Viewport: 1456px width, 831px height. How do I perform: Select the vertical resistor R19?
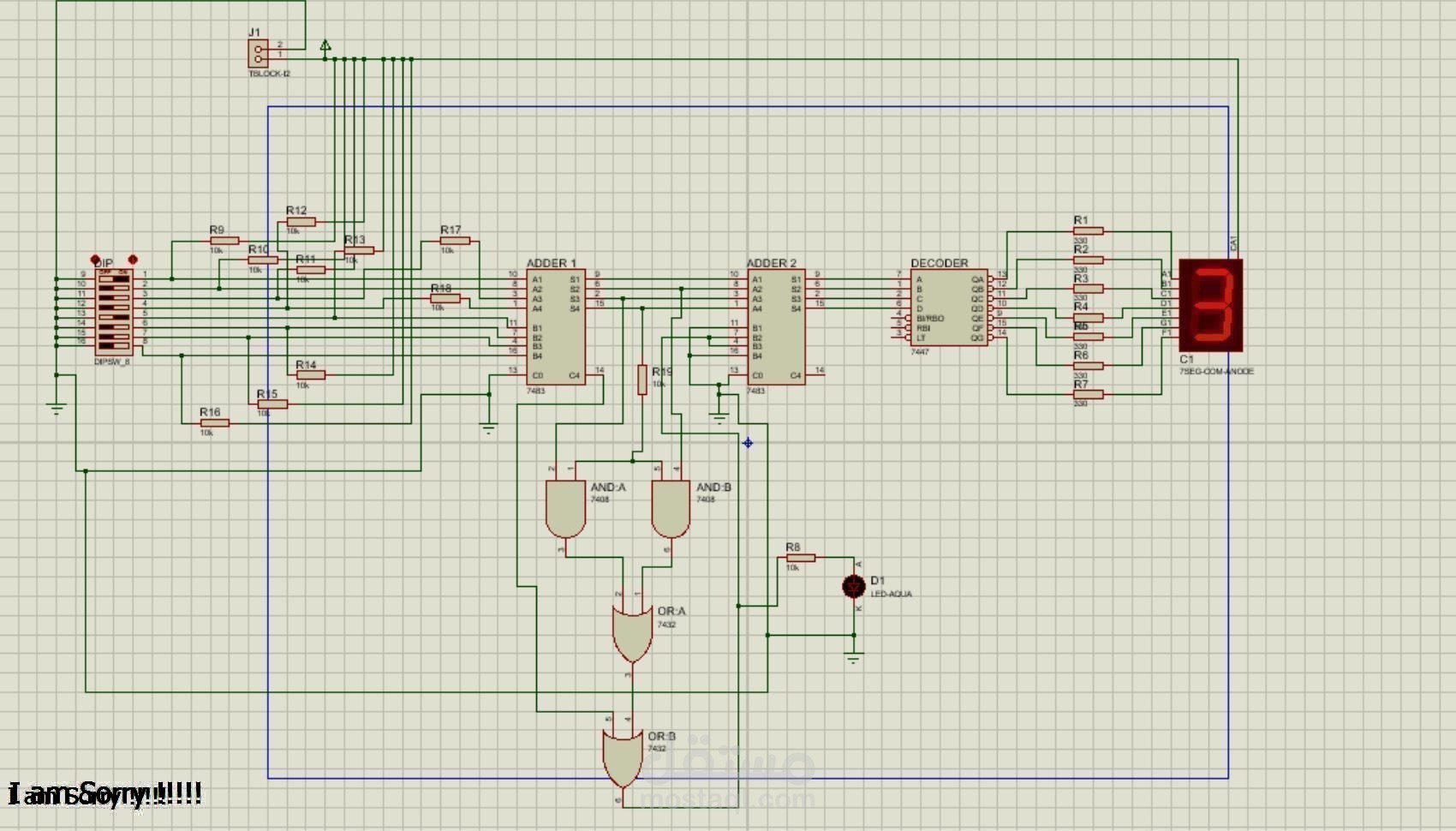coord(642,380)
